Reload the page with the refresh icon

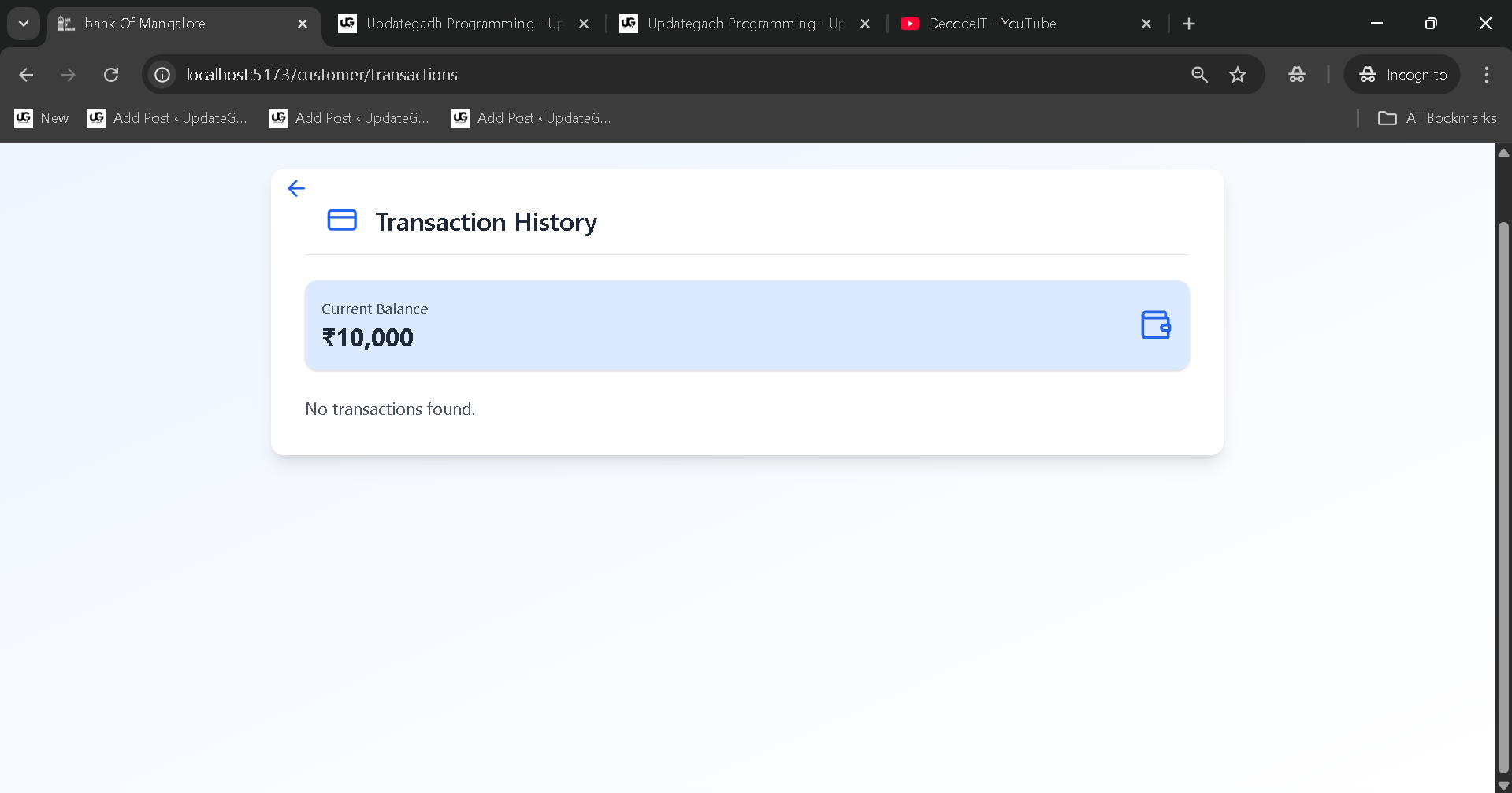coord(111,75)
